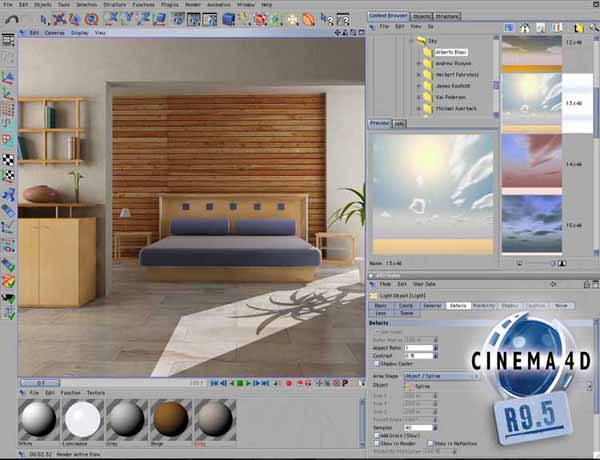This screenshot has width=600, height=460.
Task: Switch to the Info tab beside Preview
Action: [x=399, y=124]
